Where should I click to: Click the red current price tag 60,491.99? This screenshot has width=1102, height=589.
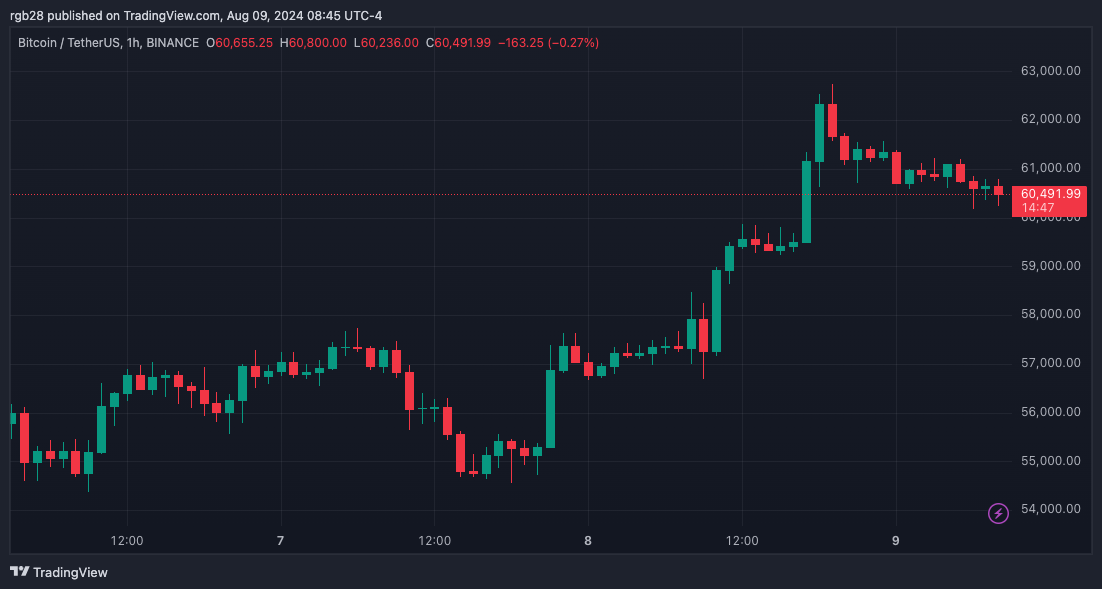(1048, 194)
